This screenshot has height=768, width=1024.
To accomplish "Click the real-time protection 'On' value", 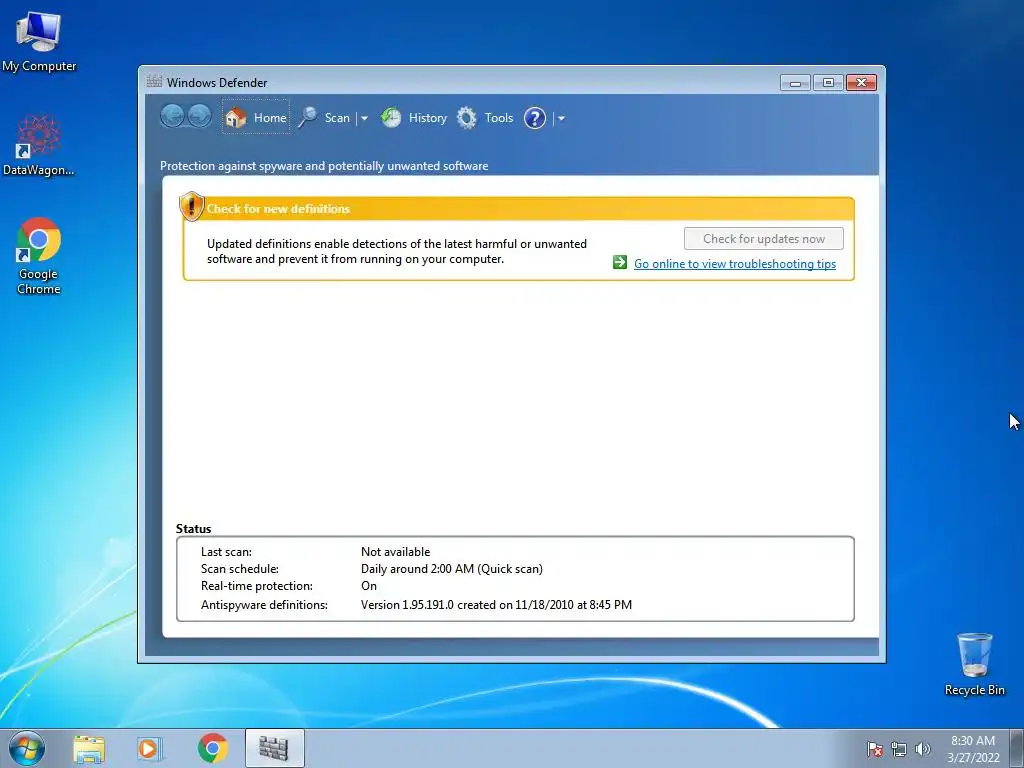I will [x=368, y=586].
